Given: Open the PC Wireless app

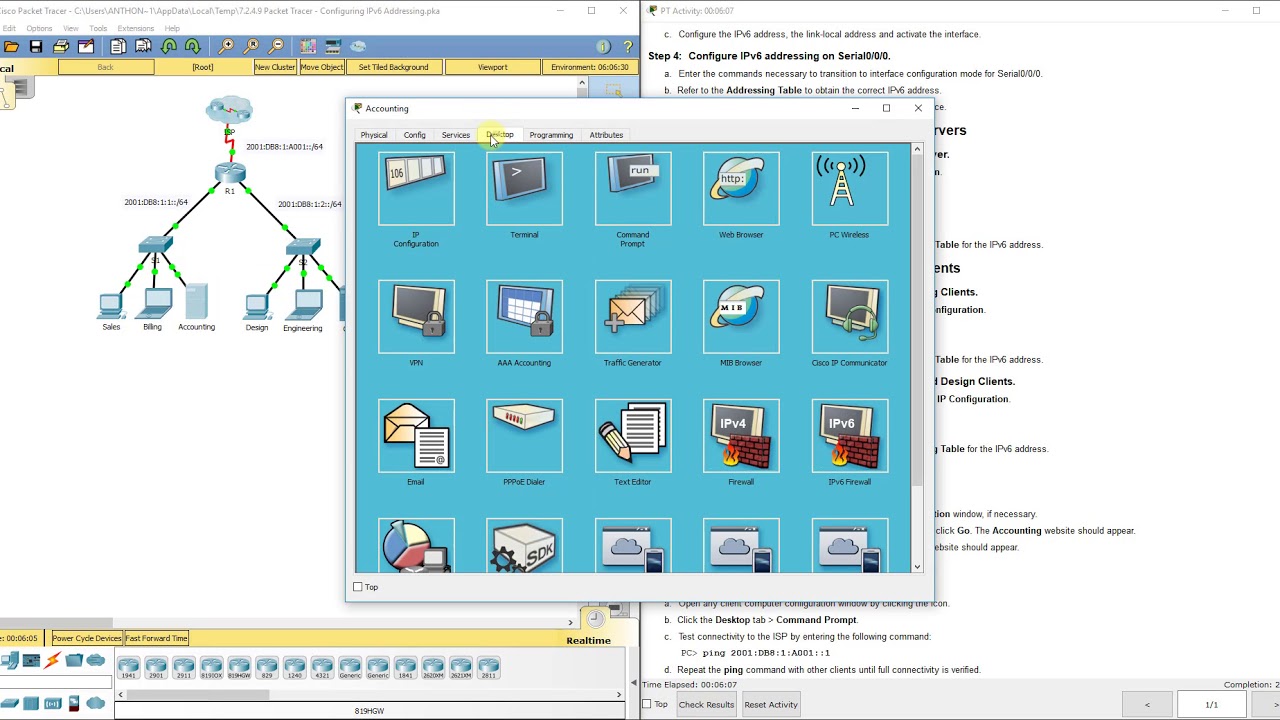Looking at the screenshot, I should tap(849, 189).
